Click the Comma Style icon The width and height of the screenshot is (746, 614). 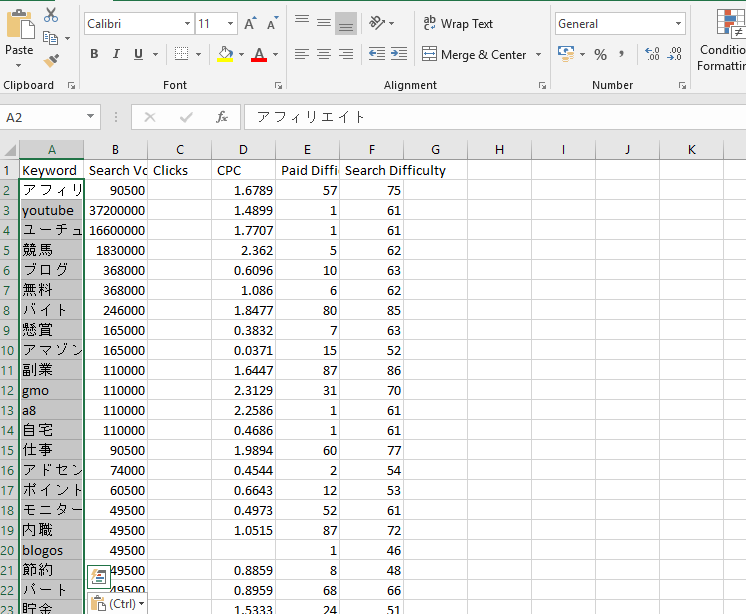621,54
